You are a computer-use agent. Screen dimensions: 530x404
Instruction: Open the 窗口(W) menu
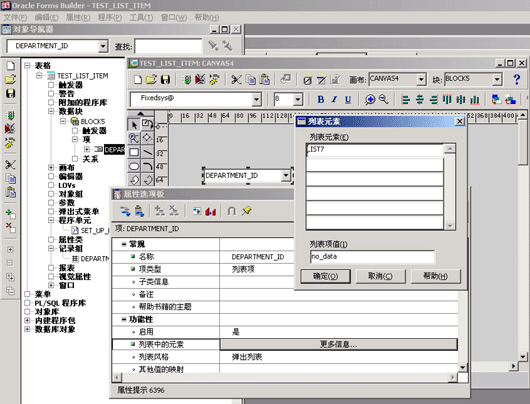point(174,17)
